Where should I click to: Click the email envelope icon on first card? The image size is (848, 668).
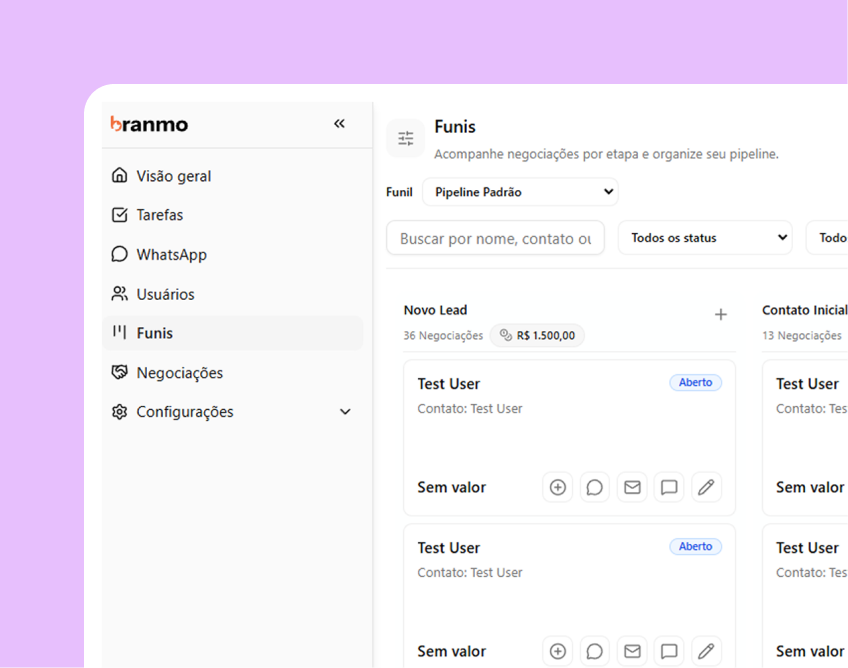pos(632,487)
